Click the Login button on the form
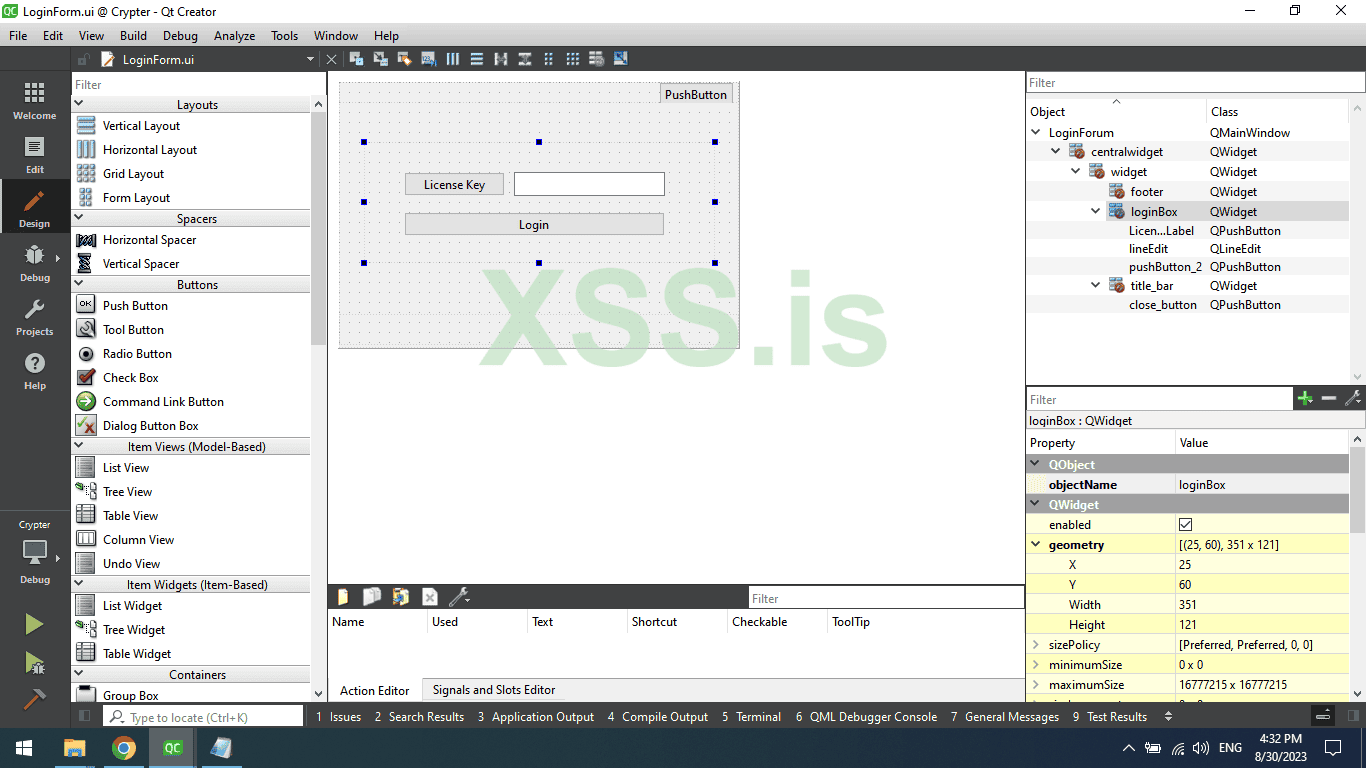The image size is (1366, 768). (534, 224)
